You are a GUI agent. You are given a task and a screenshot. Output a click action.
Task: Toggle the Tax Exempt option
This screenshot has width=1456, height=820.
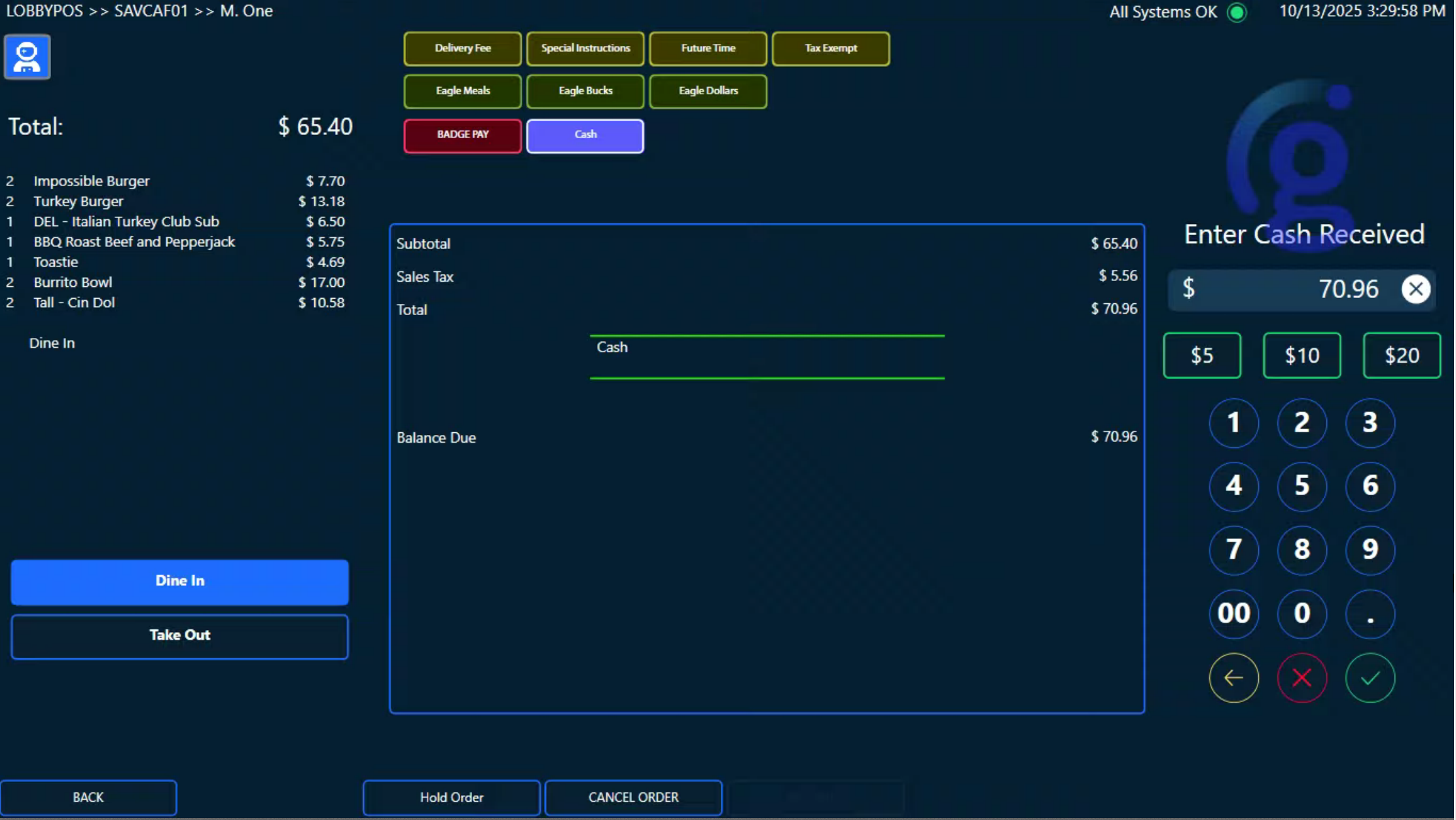[x=830, y=48]
